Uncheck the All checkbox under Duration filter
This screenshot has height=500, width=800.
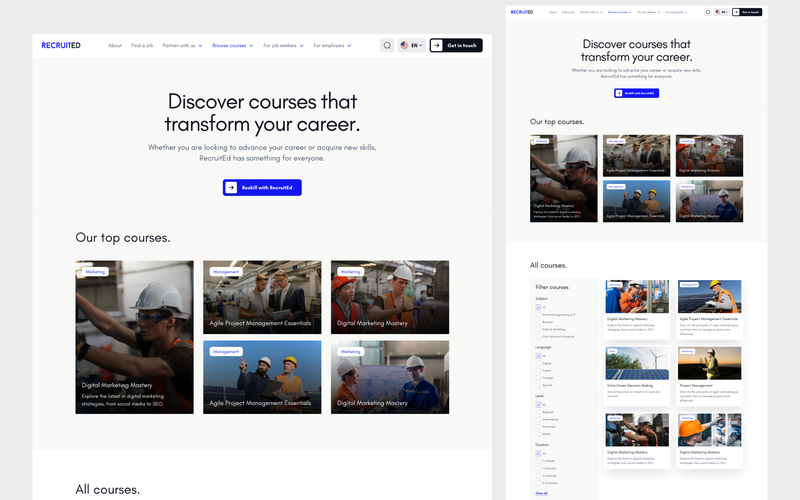pyautogui.click(x=538, y=453)
